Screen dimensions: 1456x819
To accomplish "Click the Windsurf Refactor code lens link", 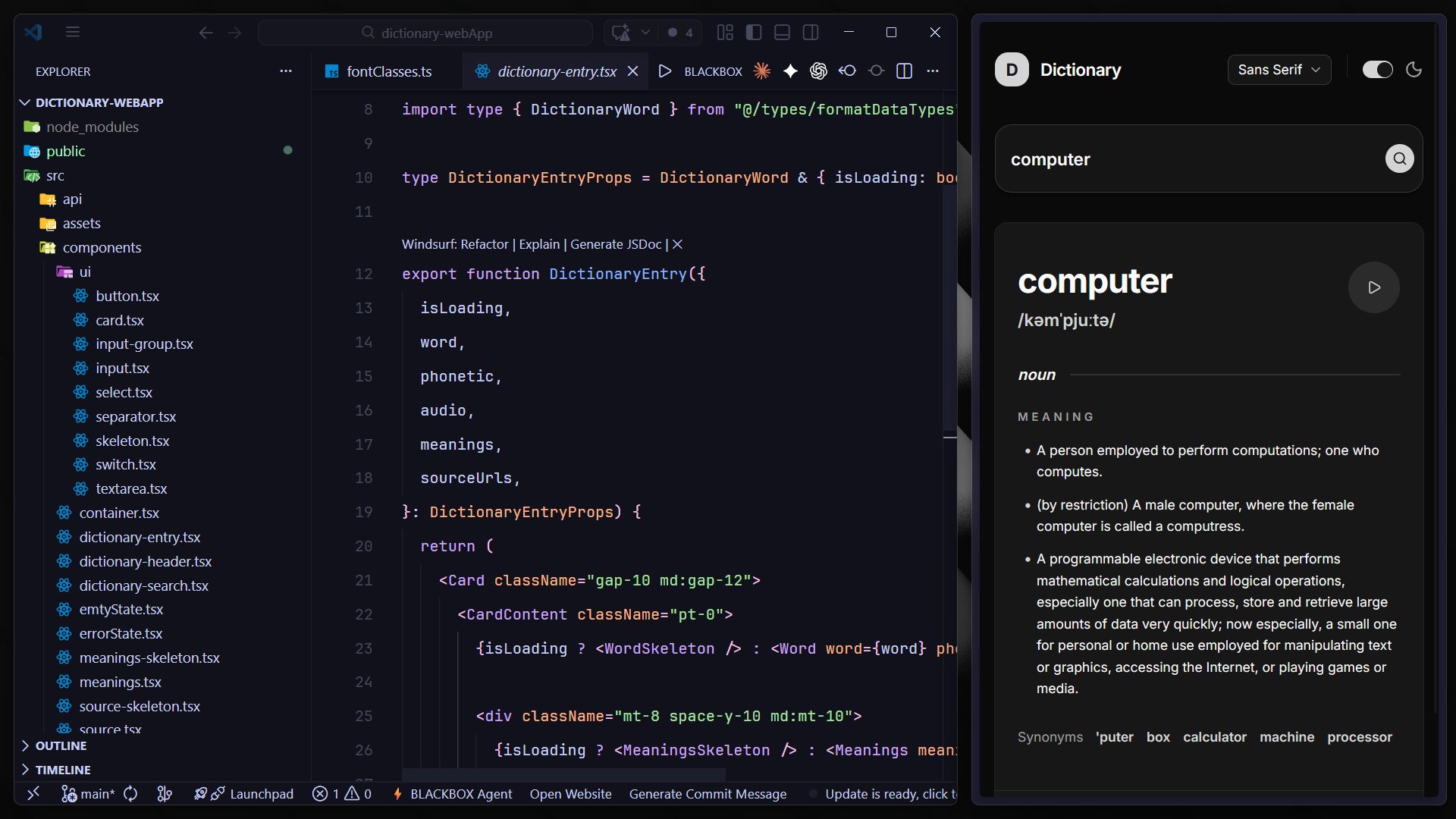I will [x=484, y=244].
